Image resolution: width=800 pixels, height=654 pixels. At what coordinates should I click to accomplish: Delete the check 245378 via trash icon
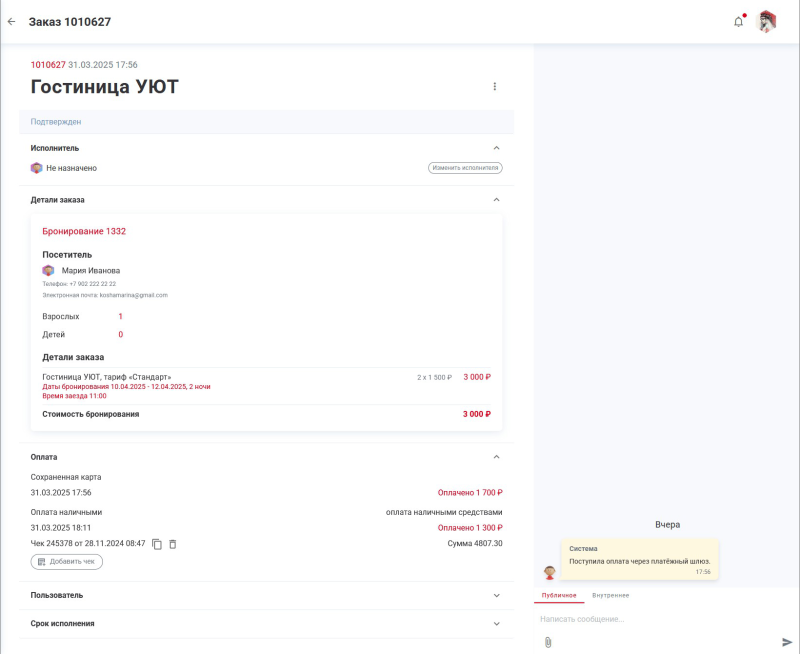171,545
